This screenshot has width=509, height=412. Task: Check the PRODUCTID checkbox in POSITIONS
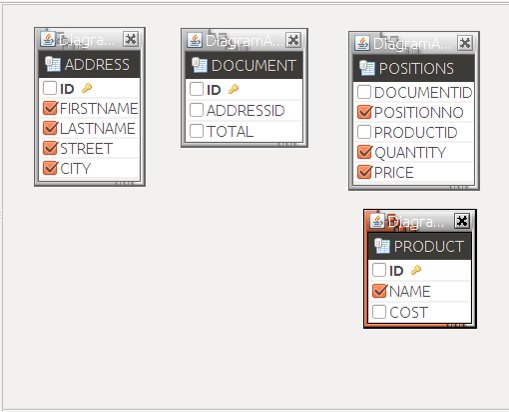364,132
